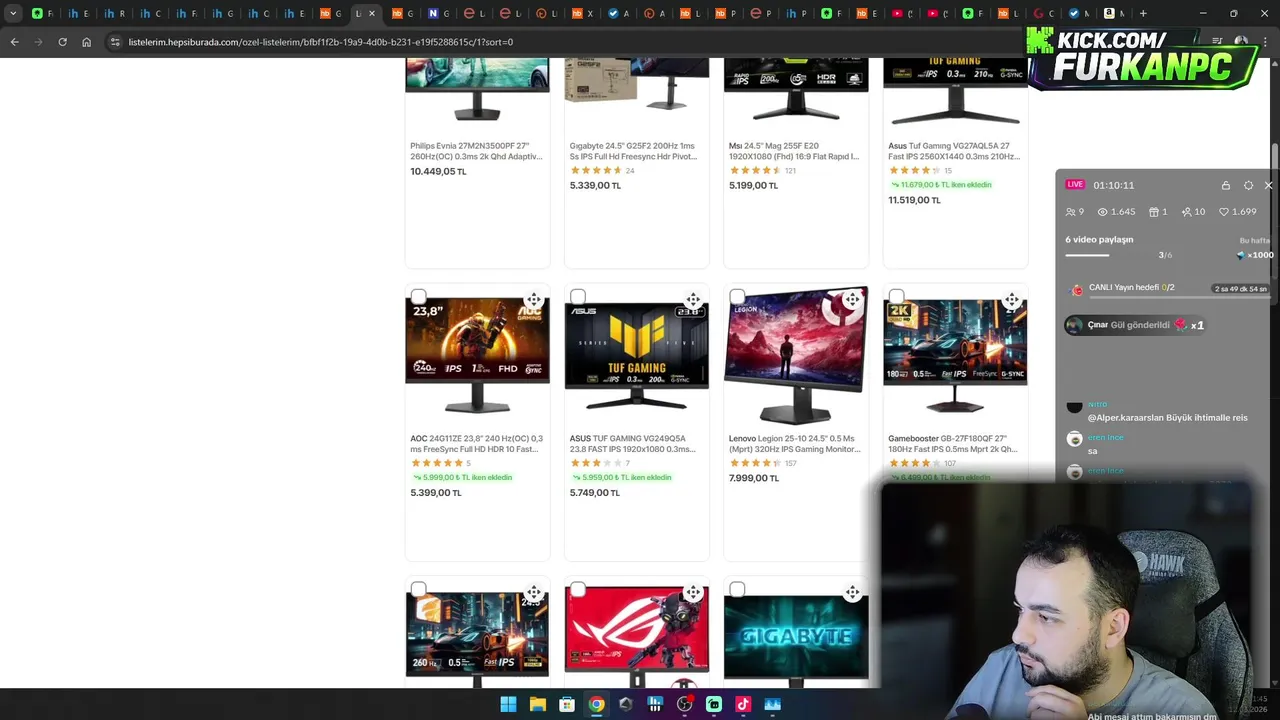Image resolution: width=1280 pixels, height=720 pixels.
Task: Click the AOC card's 5 star rating
Action: point(437,463)
